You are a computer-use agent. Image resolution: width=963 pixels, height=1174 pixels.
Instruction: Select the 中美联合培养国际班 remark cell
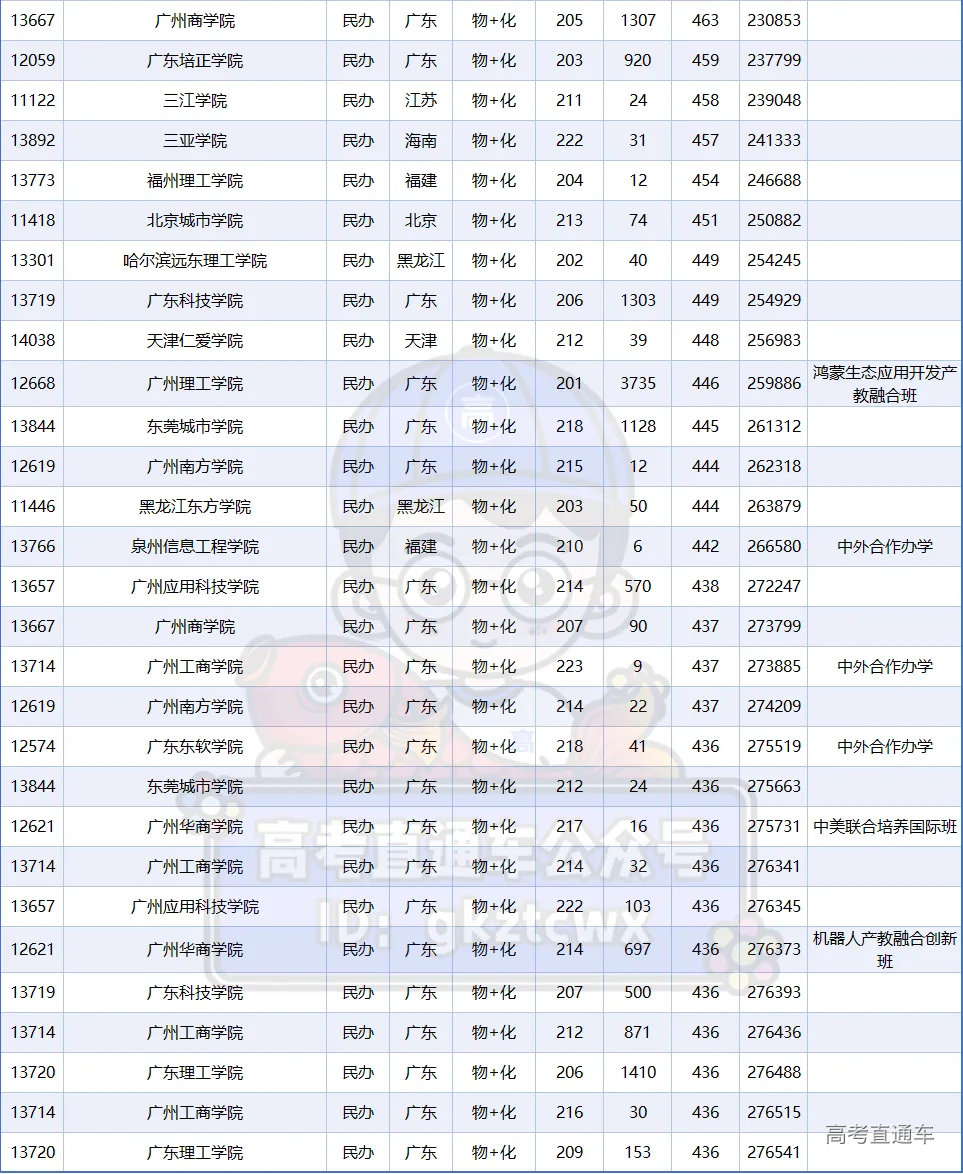tap(885, 827)
